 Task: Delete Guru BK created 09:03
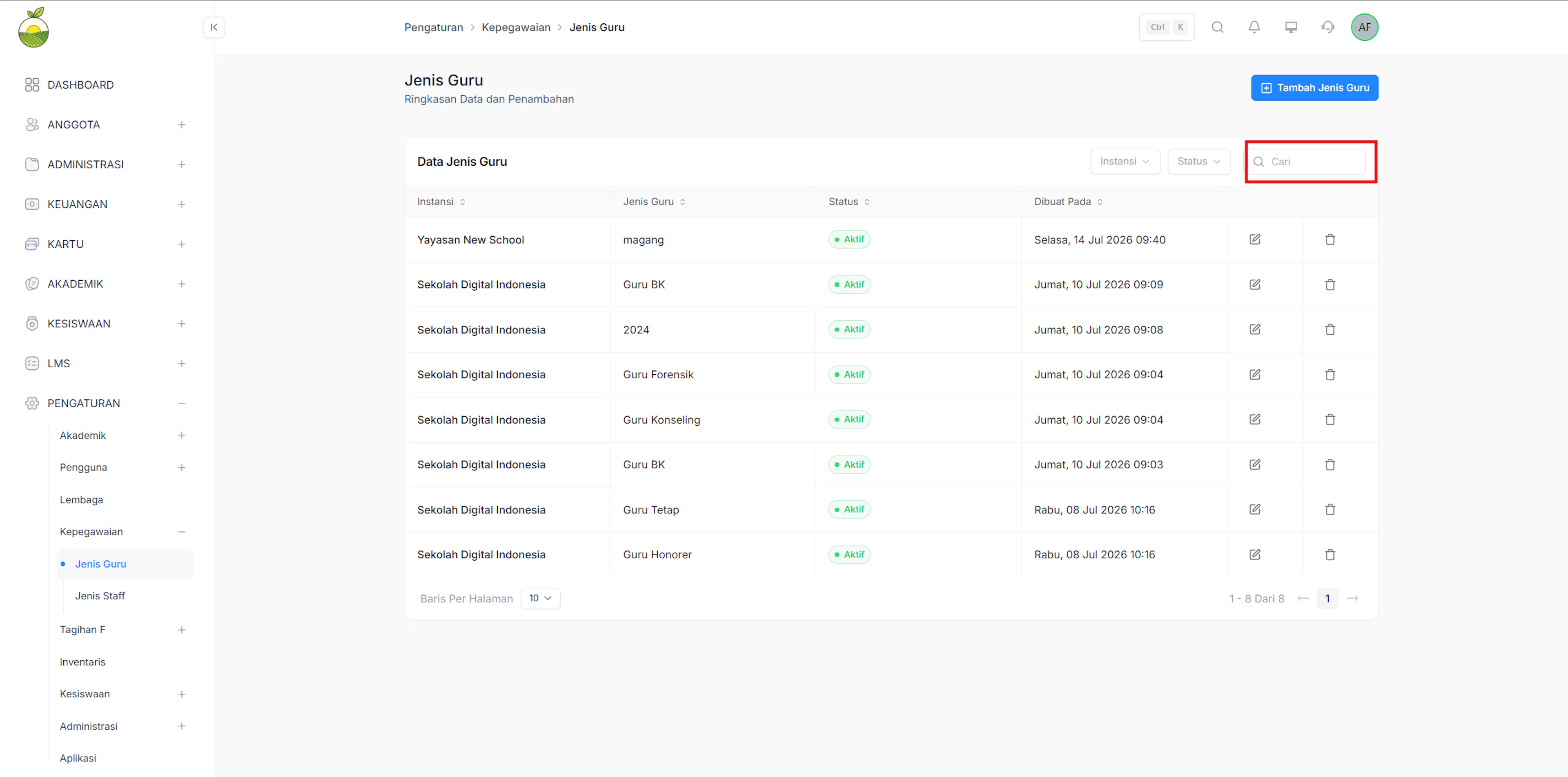1330,464
